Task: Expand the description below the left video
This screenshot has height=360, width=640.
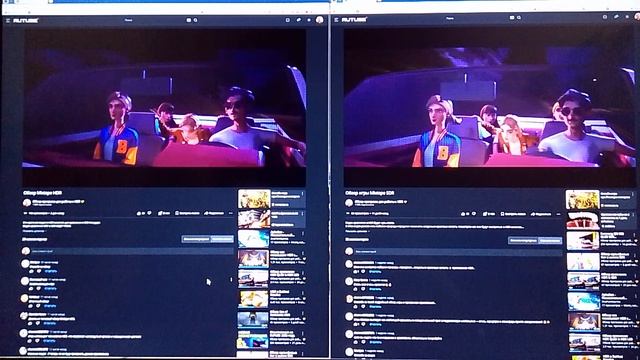Action: pos(33,231)
